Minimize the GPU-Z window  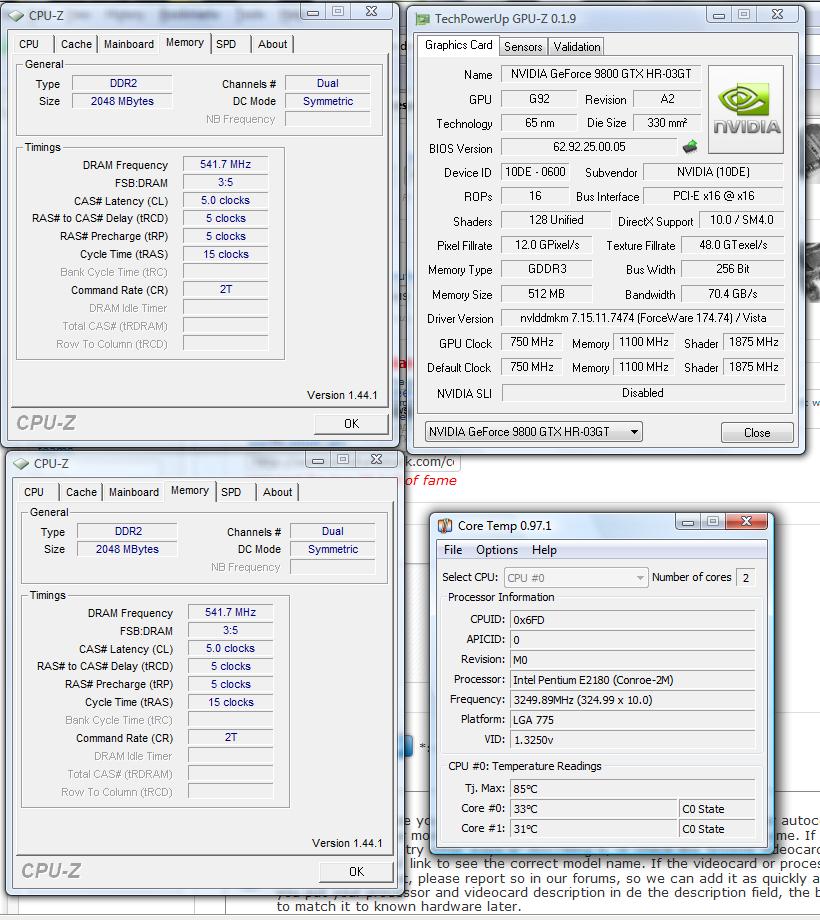719,15
